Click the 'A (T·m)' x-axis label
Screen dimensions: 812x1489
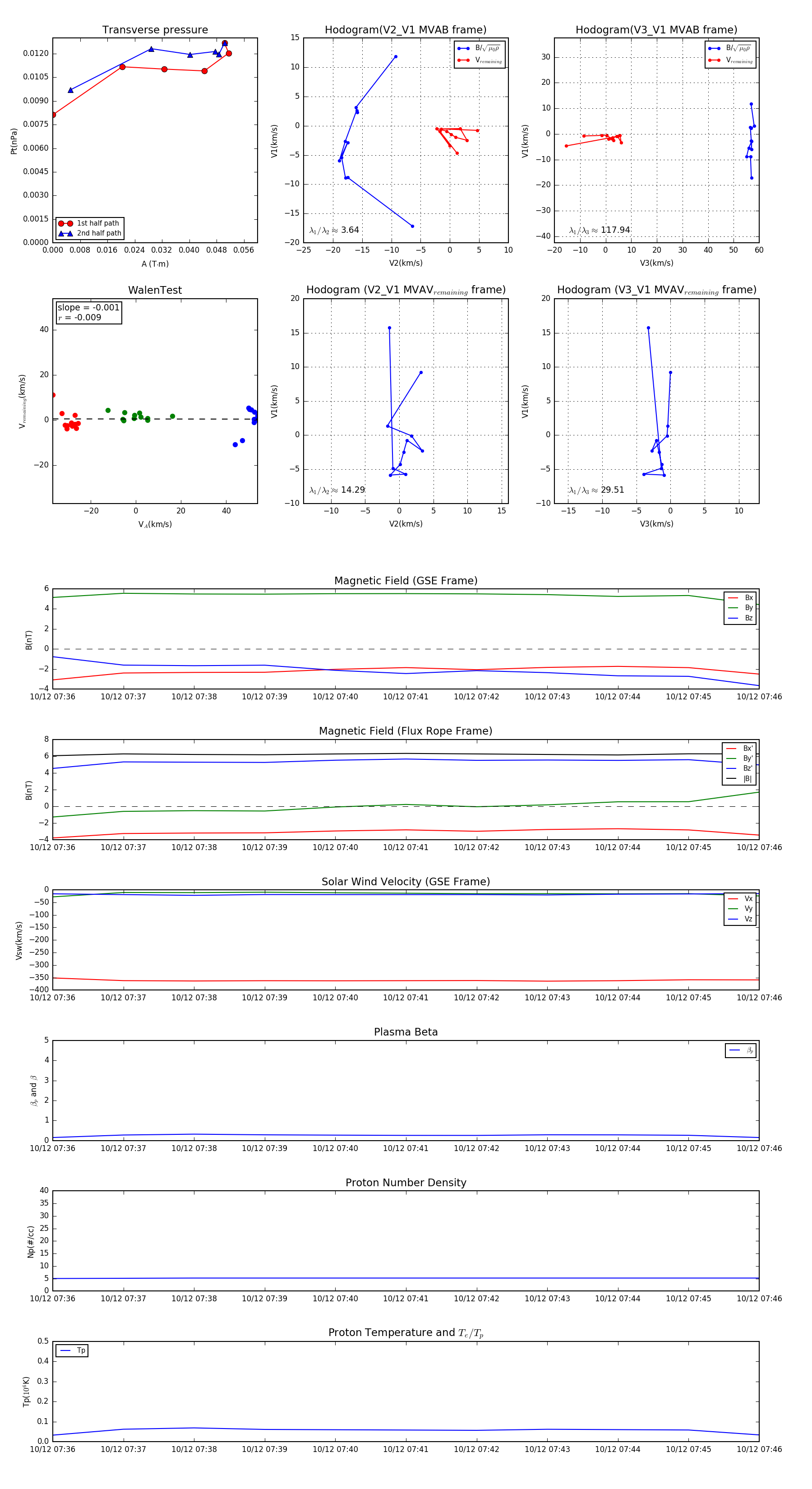pos(155,264)
